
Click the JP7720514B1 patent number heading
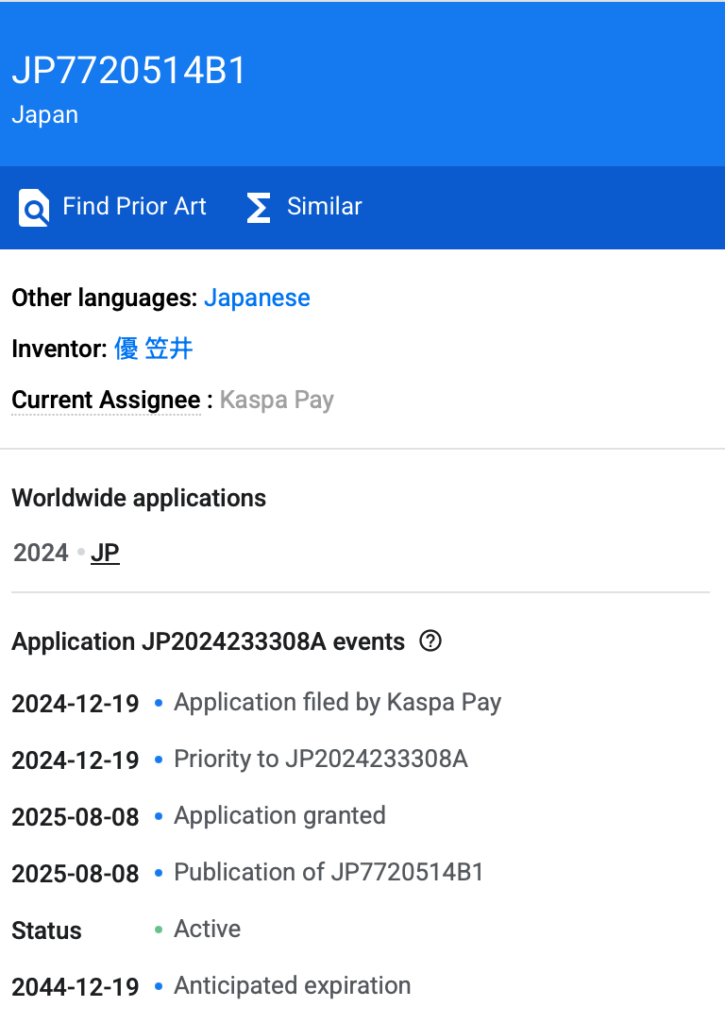129,72
